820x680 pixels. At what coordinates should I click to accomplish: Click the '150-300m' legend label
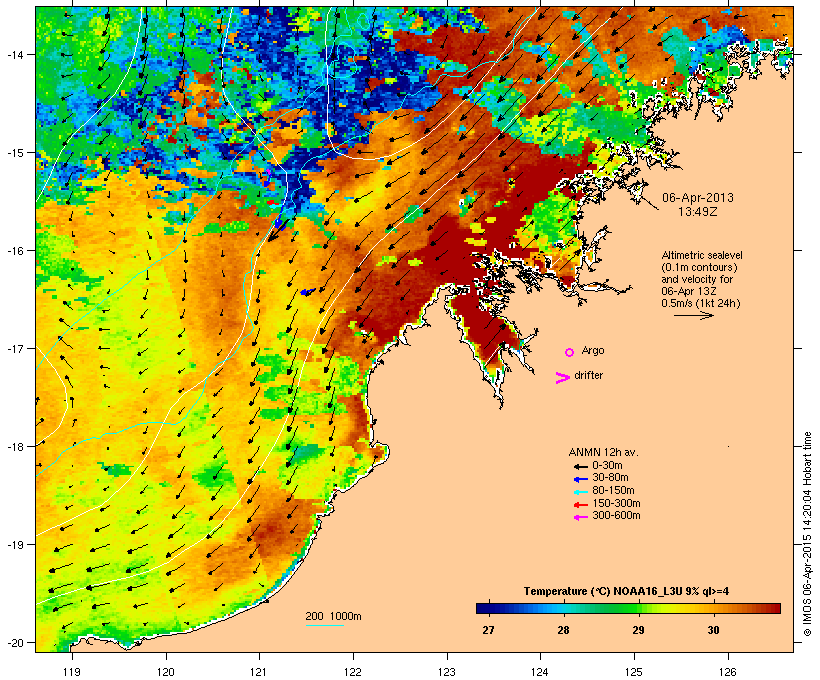(x=616, y=504)
